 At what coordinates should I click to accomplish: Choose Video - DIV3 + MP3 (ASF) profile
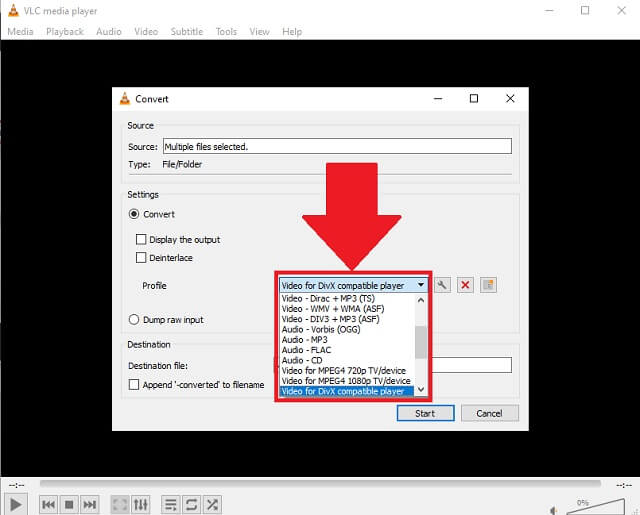pos(348,319)
